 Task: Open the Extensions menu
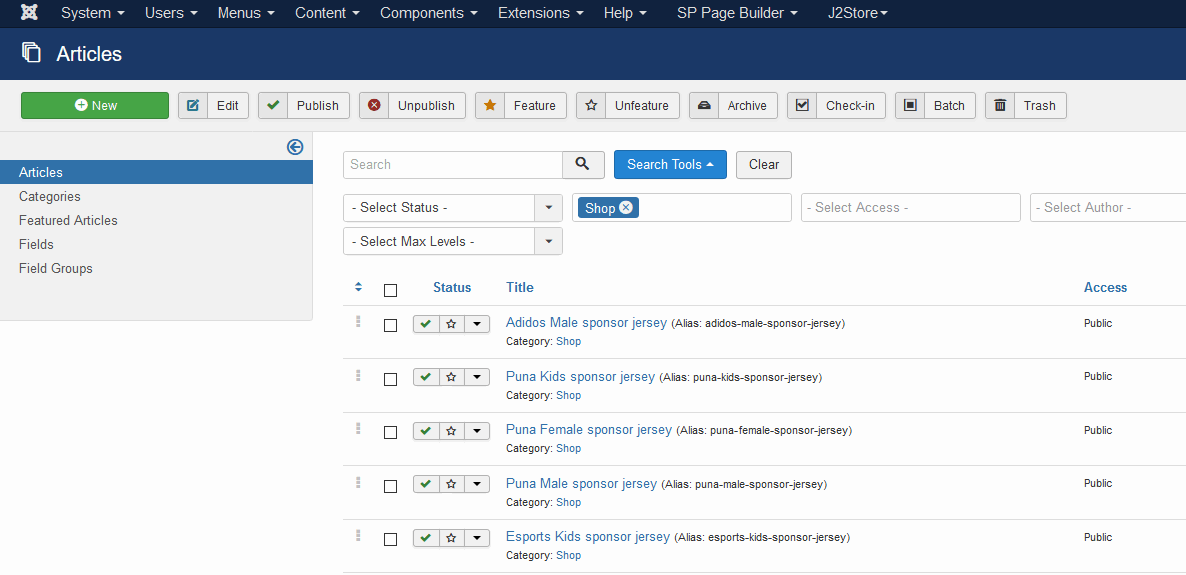pyautogui.click(x=540, y=13)
